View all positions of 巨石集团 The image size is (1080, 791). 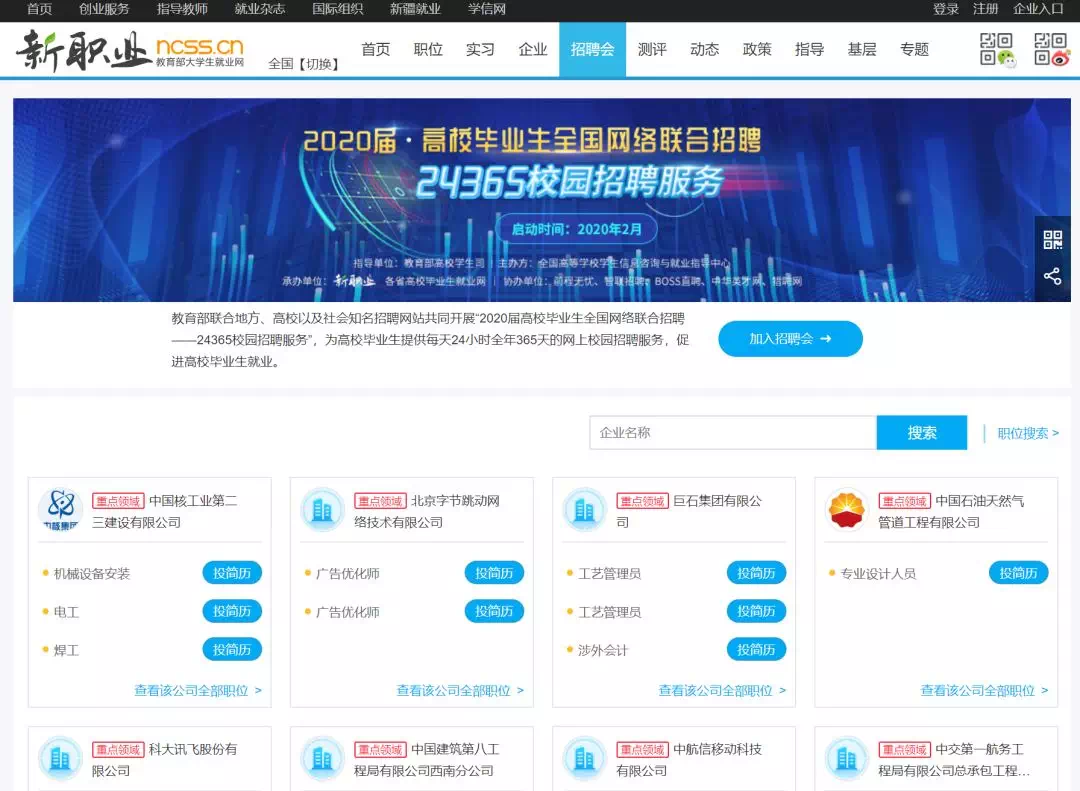pos(722,690)
